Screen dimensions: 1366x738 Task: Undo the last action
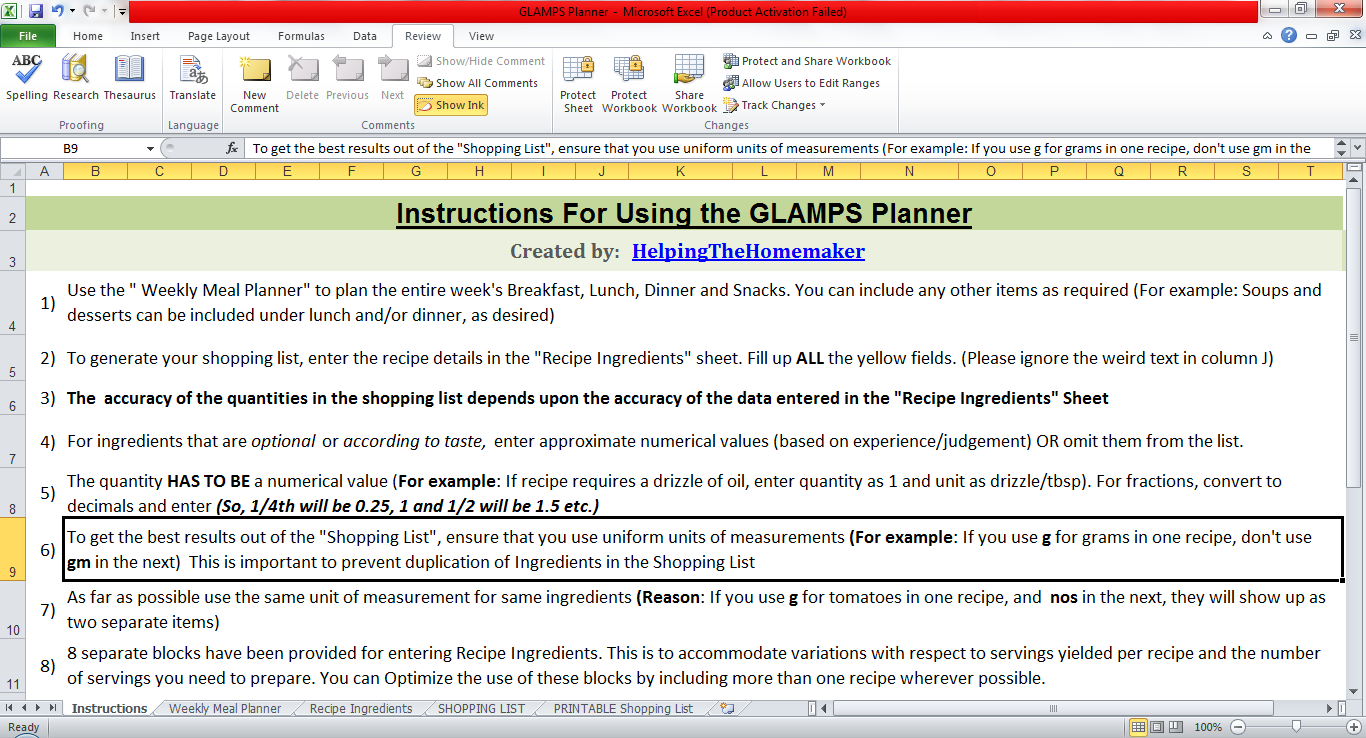coord(58,11)
